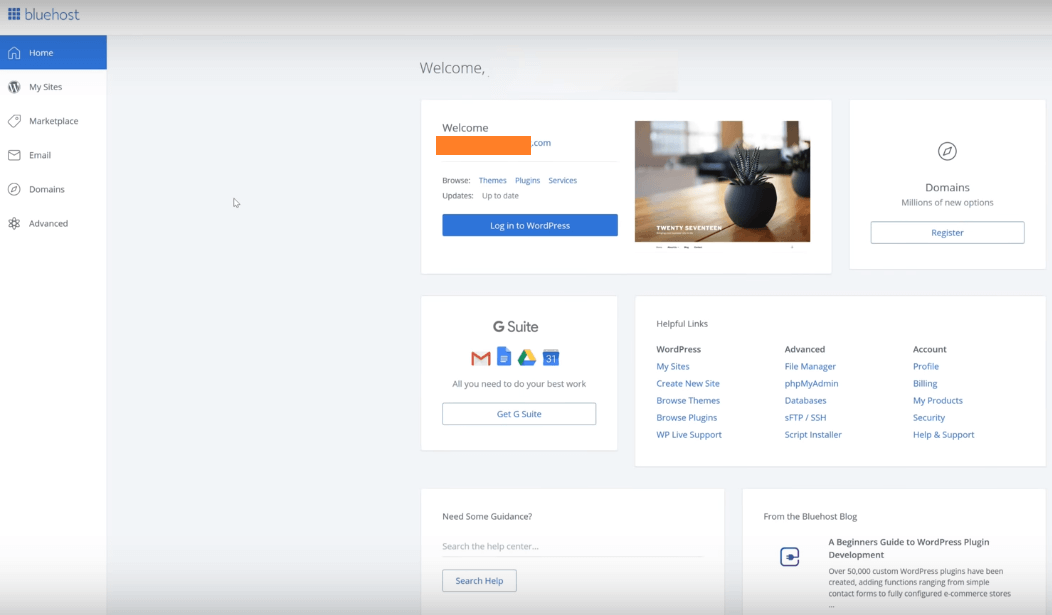1052x615 pixels.
Task: Click the Create New Site link
Action: pyautogui.click(x=688, y=384)
